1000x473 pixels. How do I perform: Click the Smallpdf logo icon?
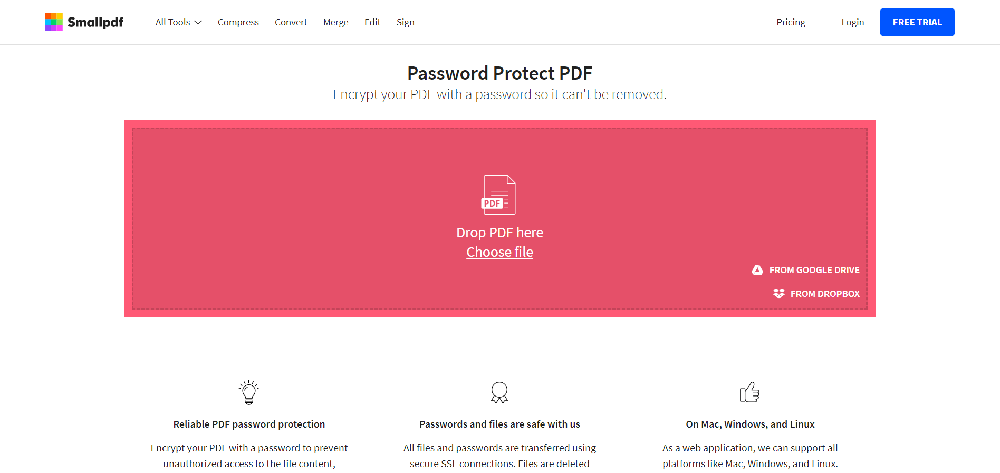(x=54, y=22)
